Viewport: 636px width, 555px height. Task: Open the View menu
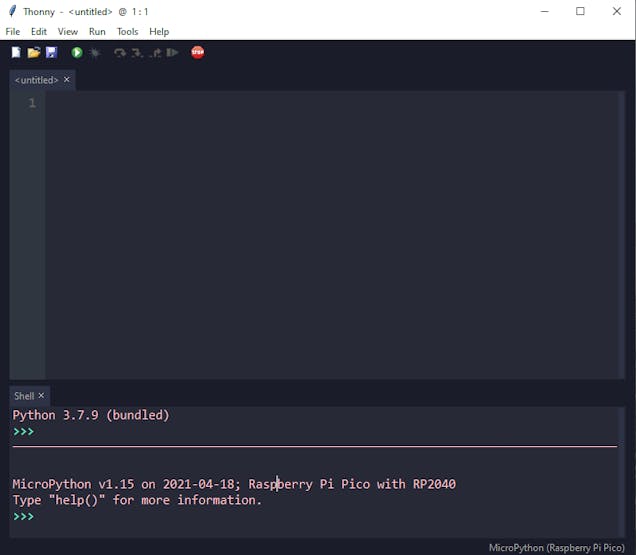68,32
